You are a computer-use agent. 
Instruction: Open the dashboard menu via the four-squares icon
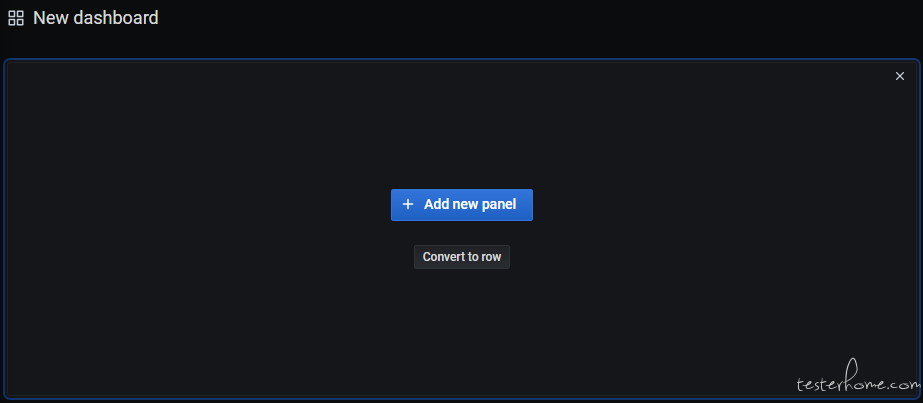coord(16,18)
